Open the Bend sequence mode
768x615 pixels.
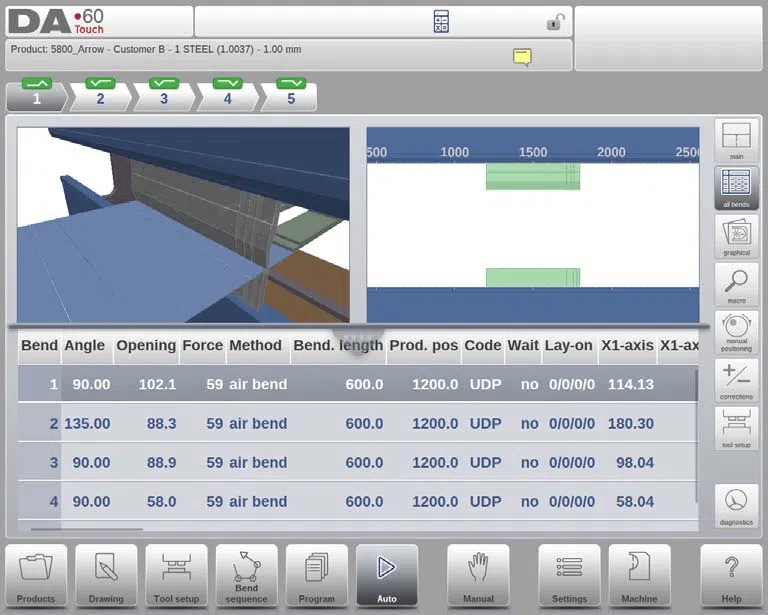pos(246,576)
